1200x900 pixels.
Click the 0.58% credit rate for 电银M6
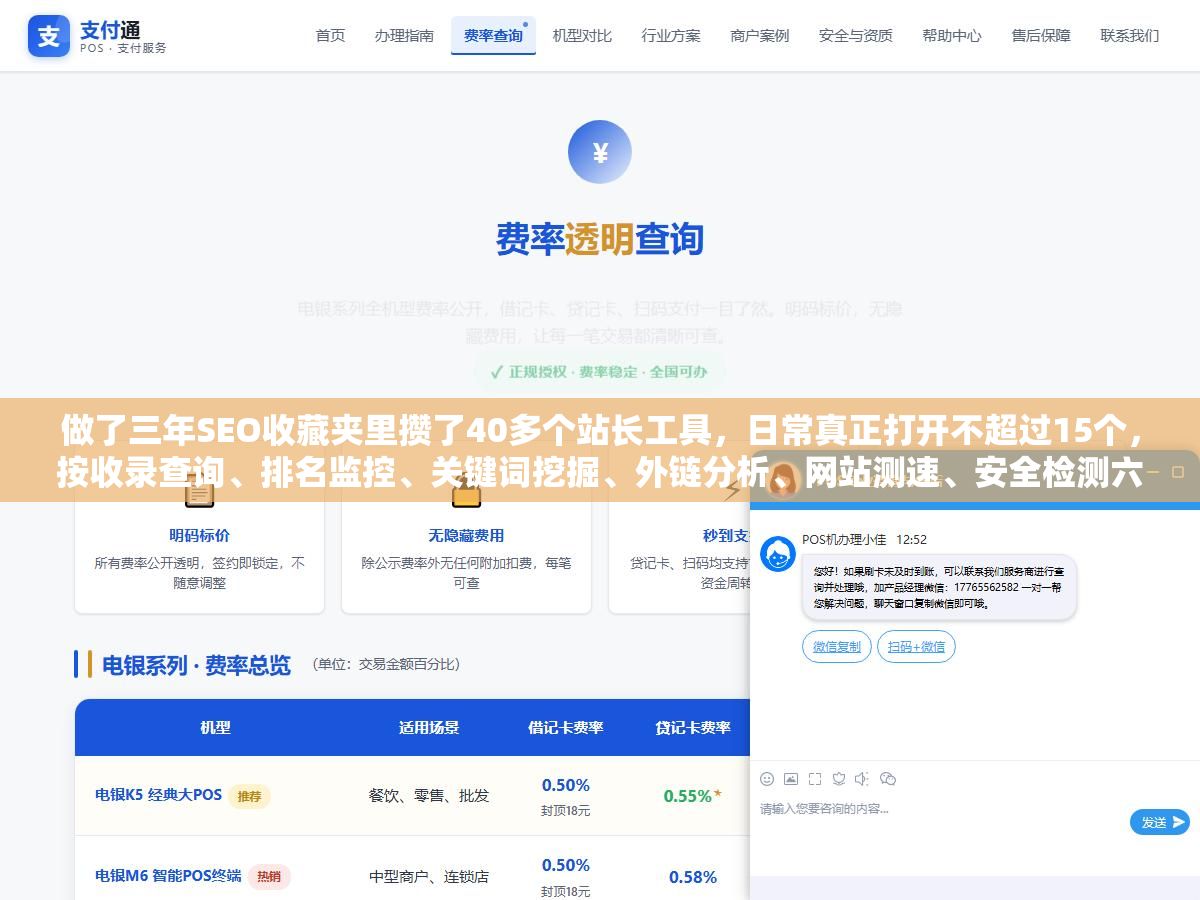click(x=692, y=876)
